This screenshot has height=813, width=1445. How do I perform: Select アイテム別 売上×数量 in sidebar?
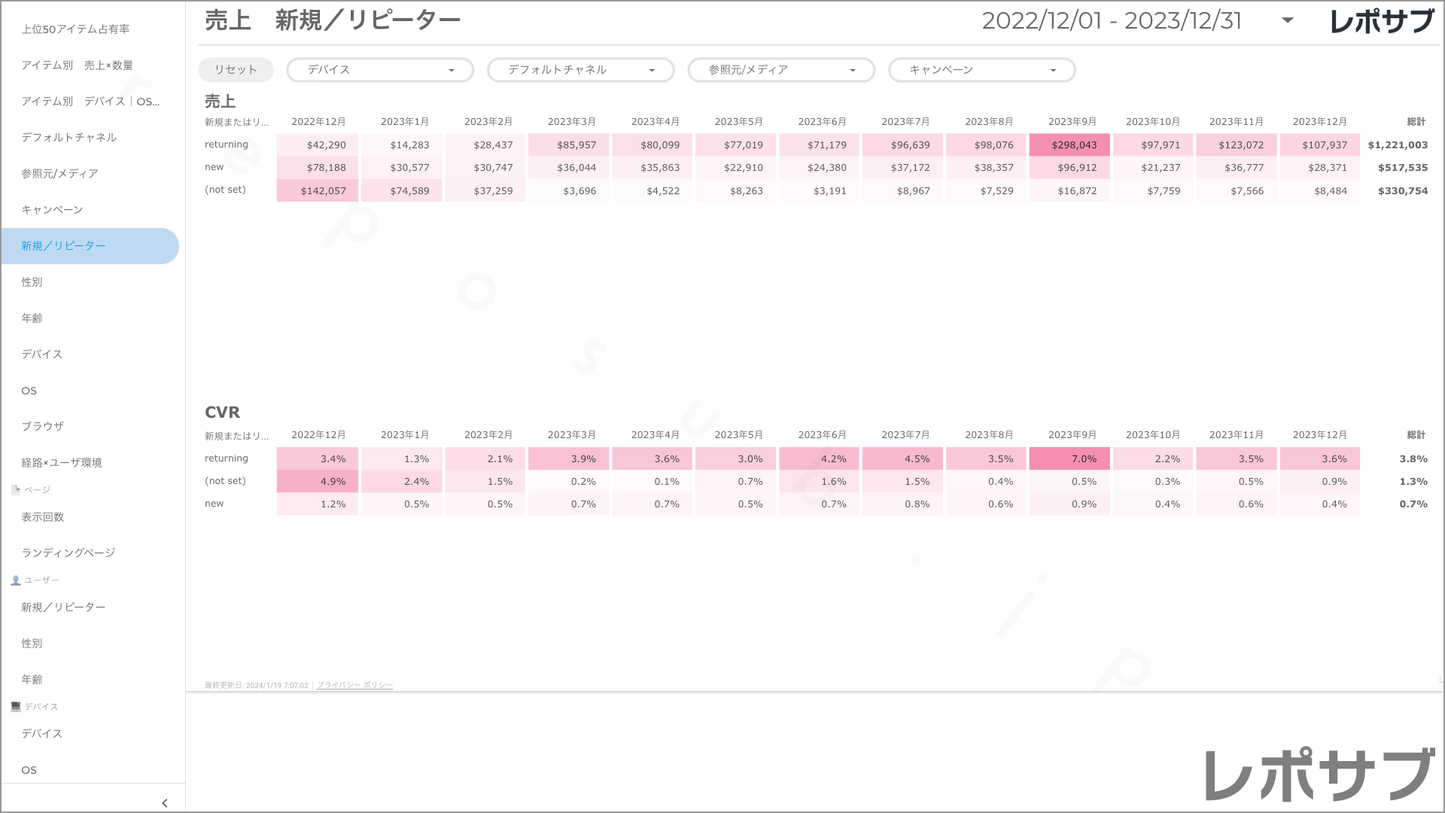pyautogui.click(x=78, y=65)
